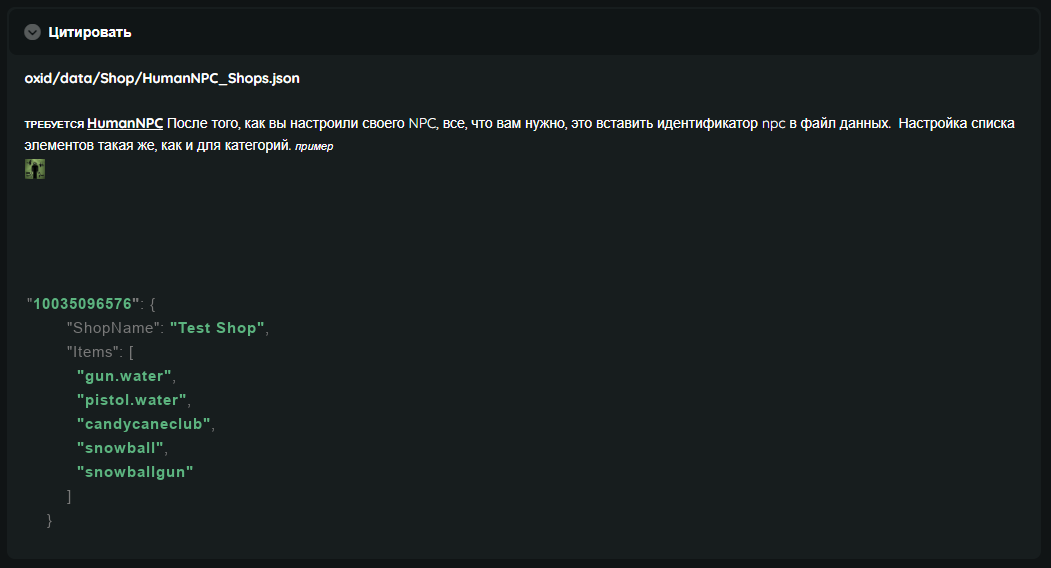Click the "snowball" item entry
The image size is (1051, 568).
click(x=120, y=448)
